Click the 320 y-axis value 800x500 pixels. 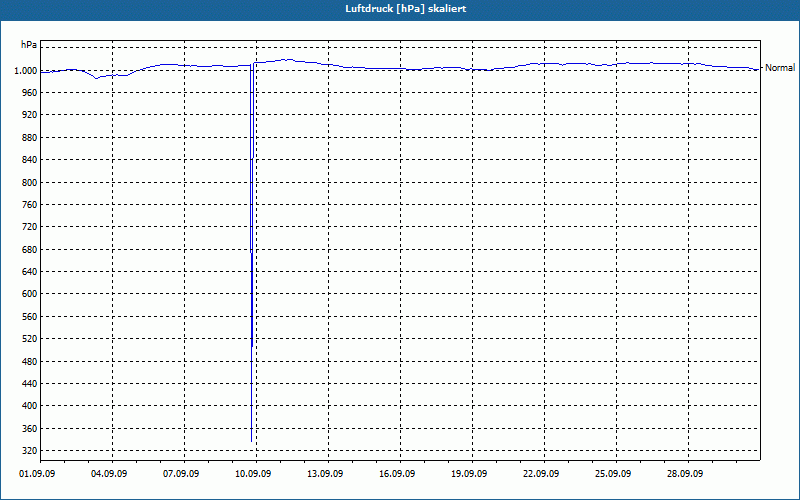point(30,451)
